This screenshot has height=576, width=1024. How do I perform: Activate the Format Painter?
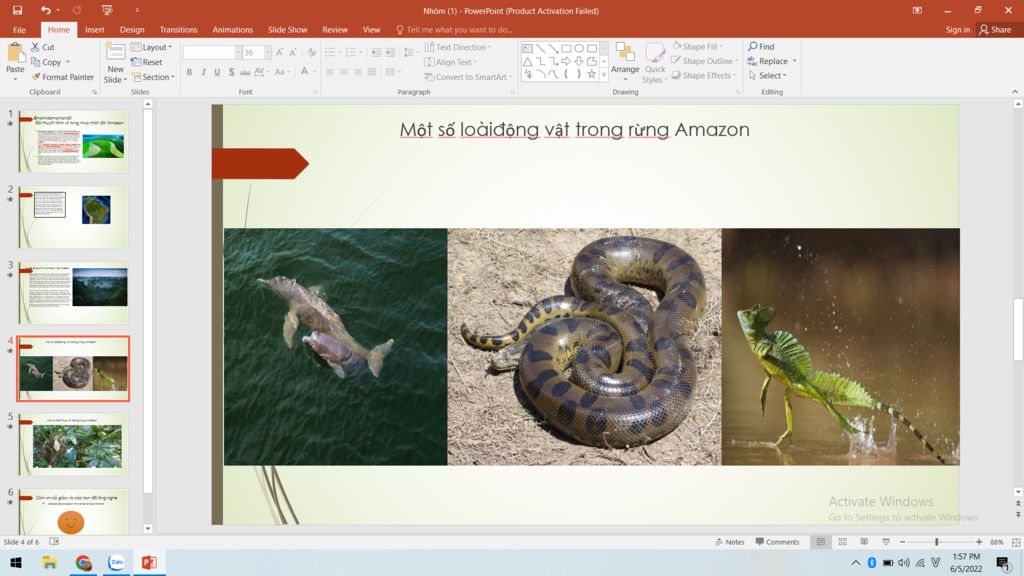point(63,77)
